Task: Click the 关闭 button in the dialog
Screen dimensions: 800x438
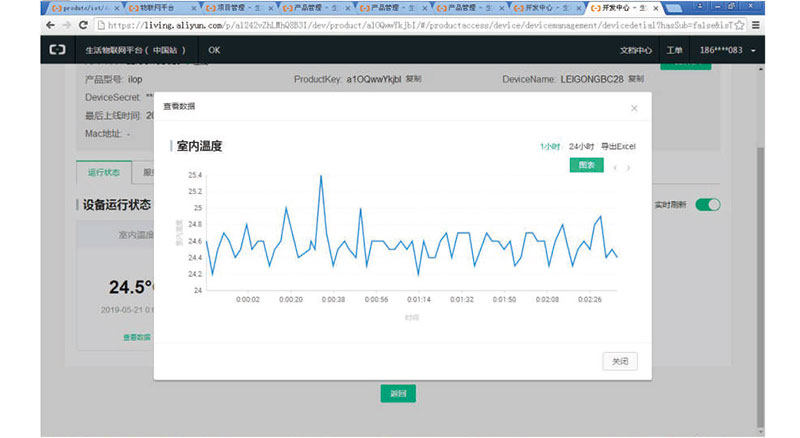Action: (x=620, y=361)
